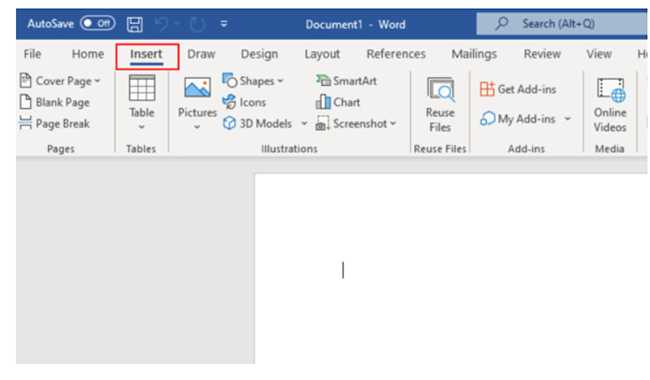
Task: Click the Document1 - Word title text
Action: [x=355, y=24]
